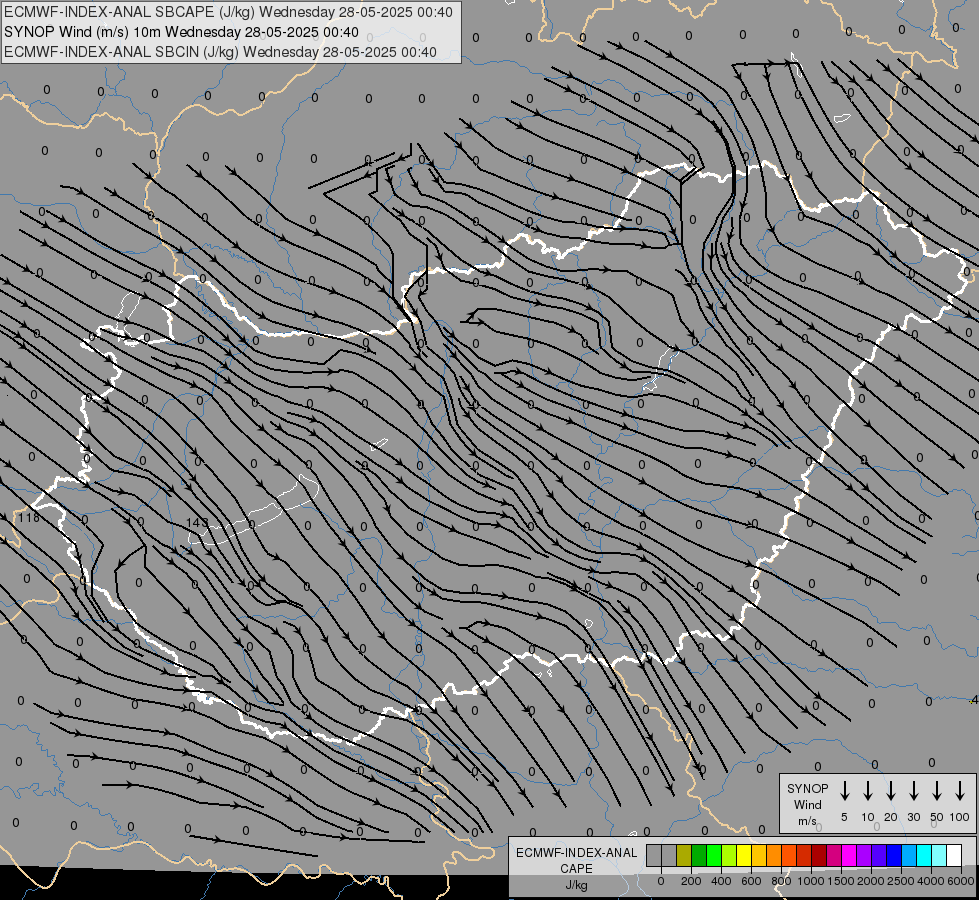Click the 143 value near the lake
Screen dimensions: 979x900
point(197,522)
